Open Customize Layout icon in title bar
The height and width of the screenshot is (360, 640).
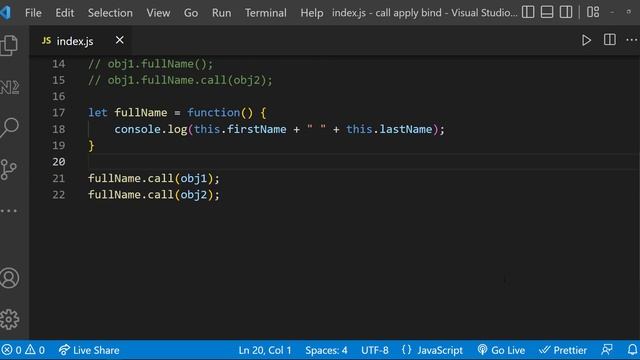pos(593,12)
